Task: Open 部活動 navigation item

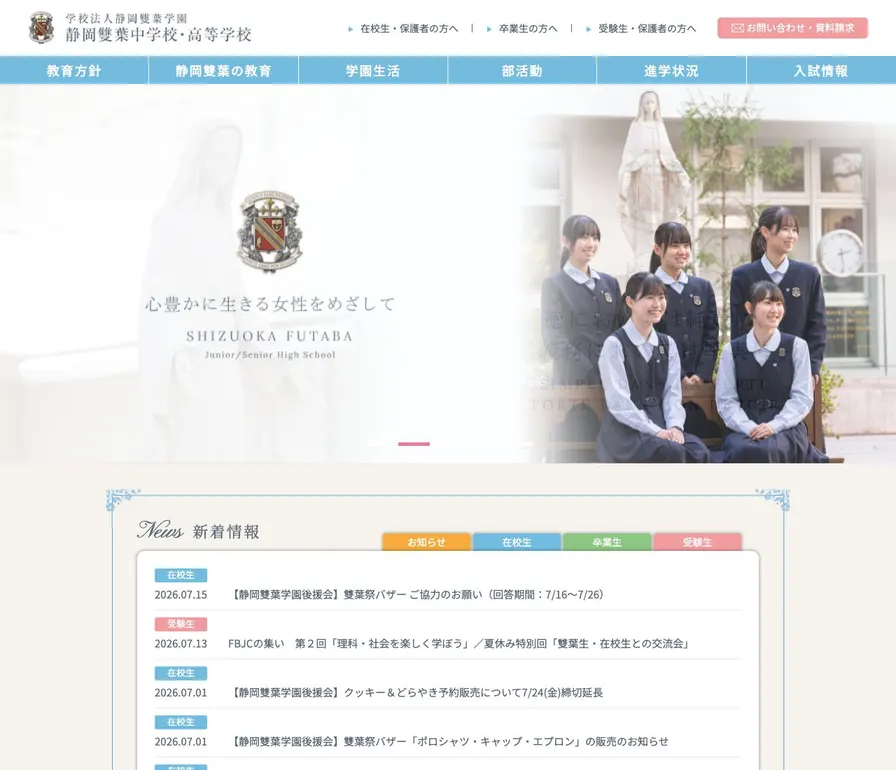Action: tap(522, 70)
